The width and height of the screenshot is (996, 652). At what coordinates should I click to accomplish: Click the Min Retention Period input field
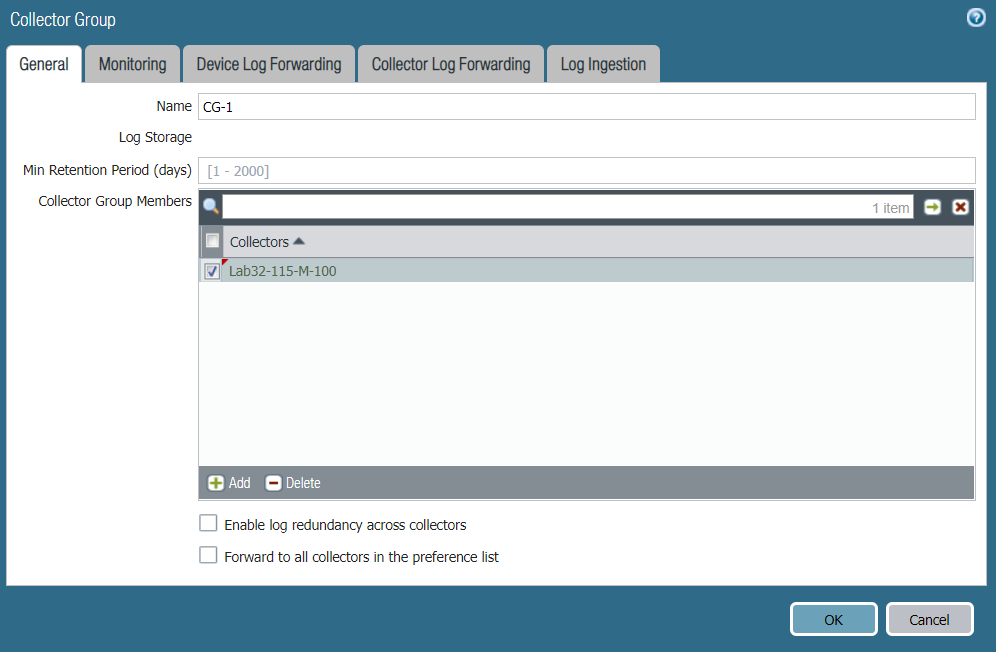click(x=586, y=170)
